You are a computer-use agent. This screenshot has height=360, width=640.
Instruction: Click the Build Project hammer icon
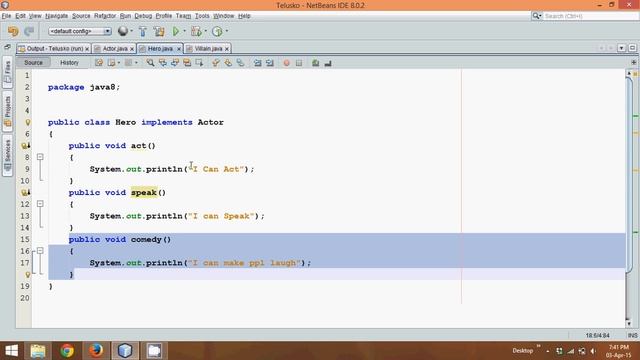point(142,31)
